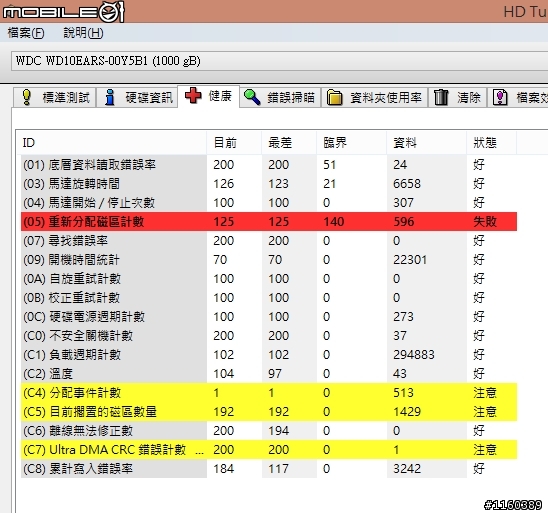Viewport: 548px width, 513px height.
Task: Click the red cross health icon
Action: (193, 95)
